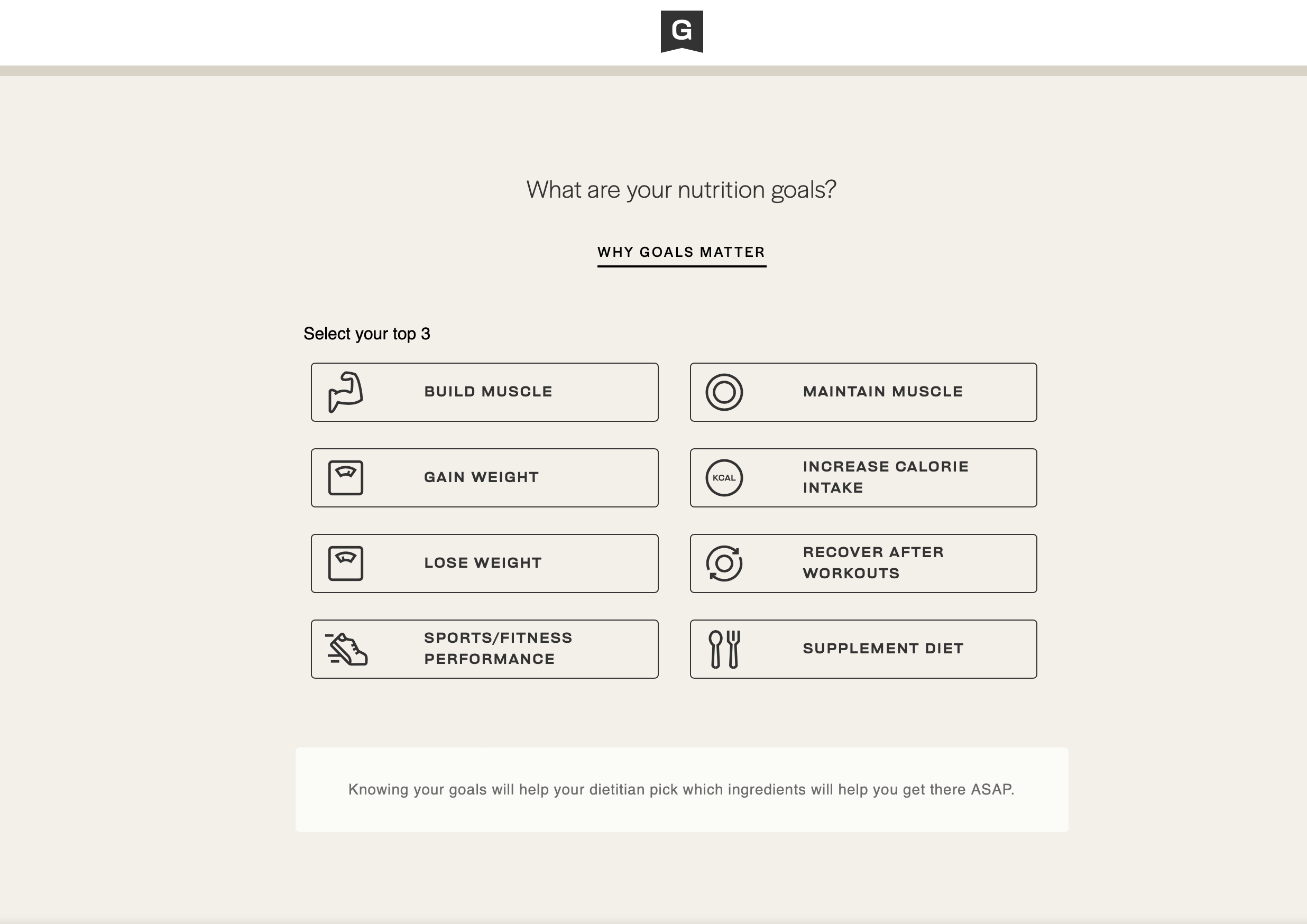Image resolution: width=1307 pixels, height=924 pixels.
Task: Click the dietitian info message box
Action: click(x=682, y=790)
